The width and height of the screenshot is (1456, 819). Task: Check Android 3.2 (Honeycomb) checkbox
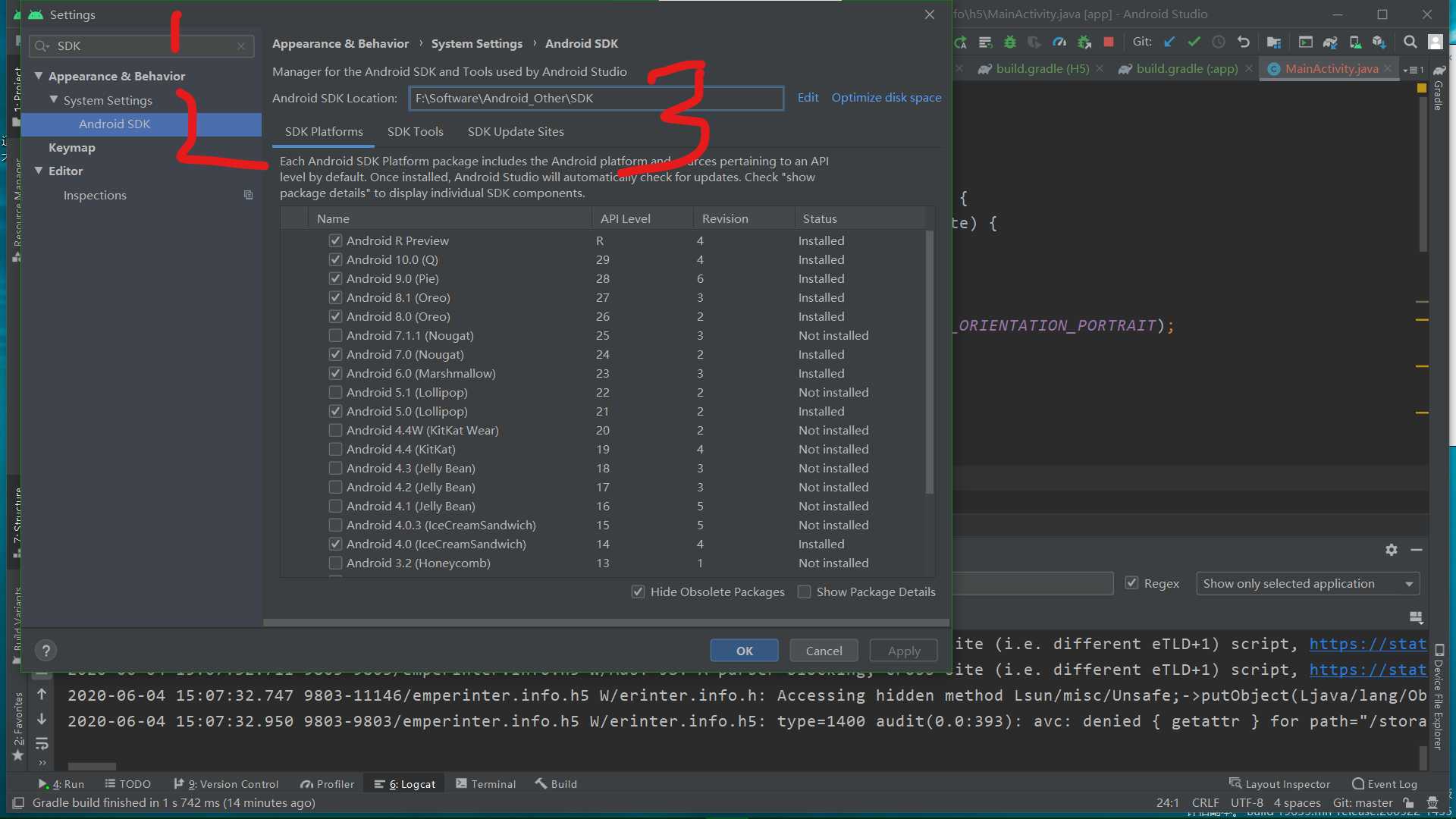coord(335,563)
